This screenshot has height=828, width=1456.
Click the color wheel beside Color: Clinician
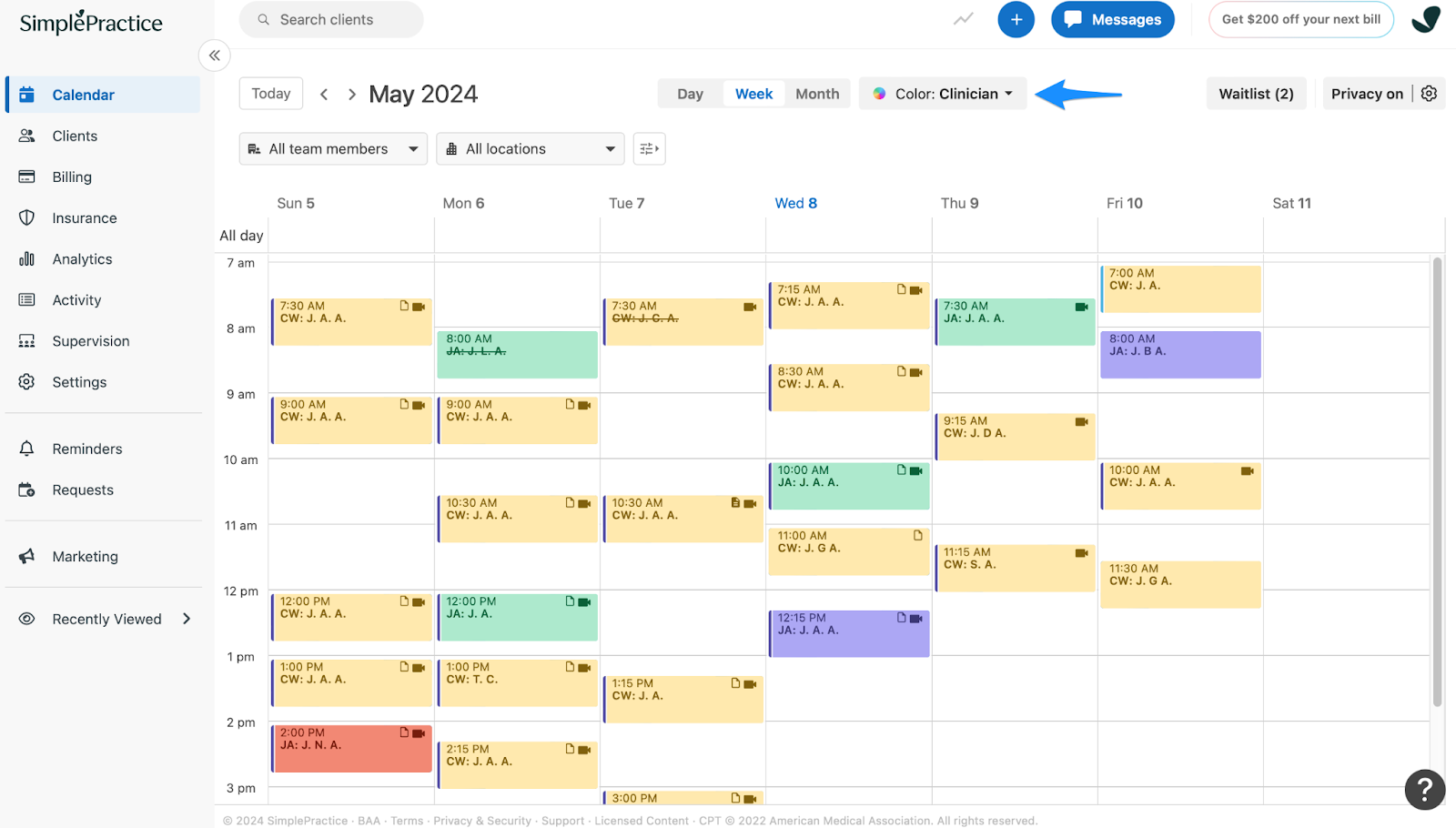click(x=879, y=93)
